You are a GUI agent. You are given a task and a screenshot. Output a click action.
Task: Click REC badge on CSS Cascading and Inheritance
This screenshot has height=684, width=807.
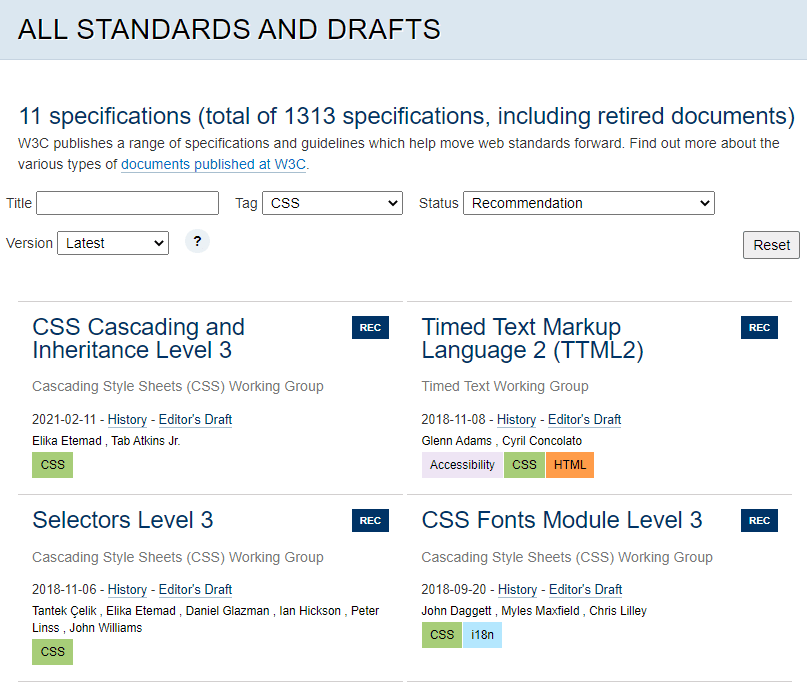(370, 328)
